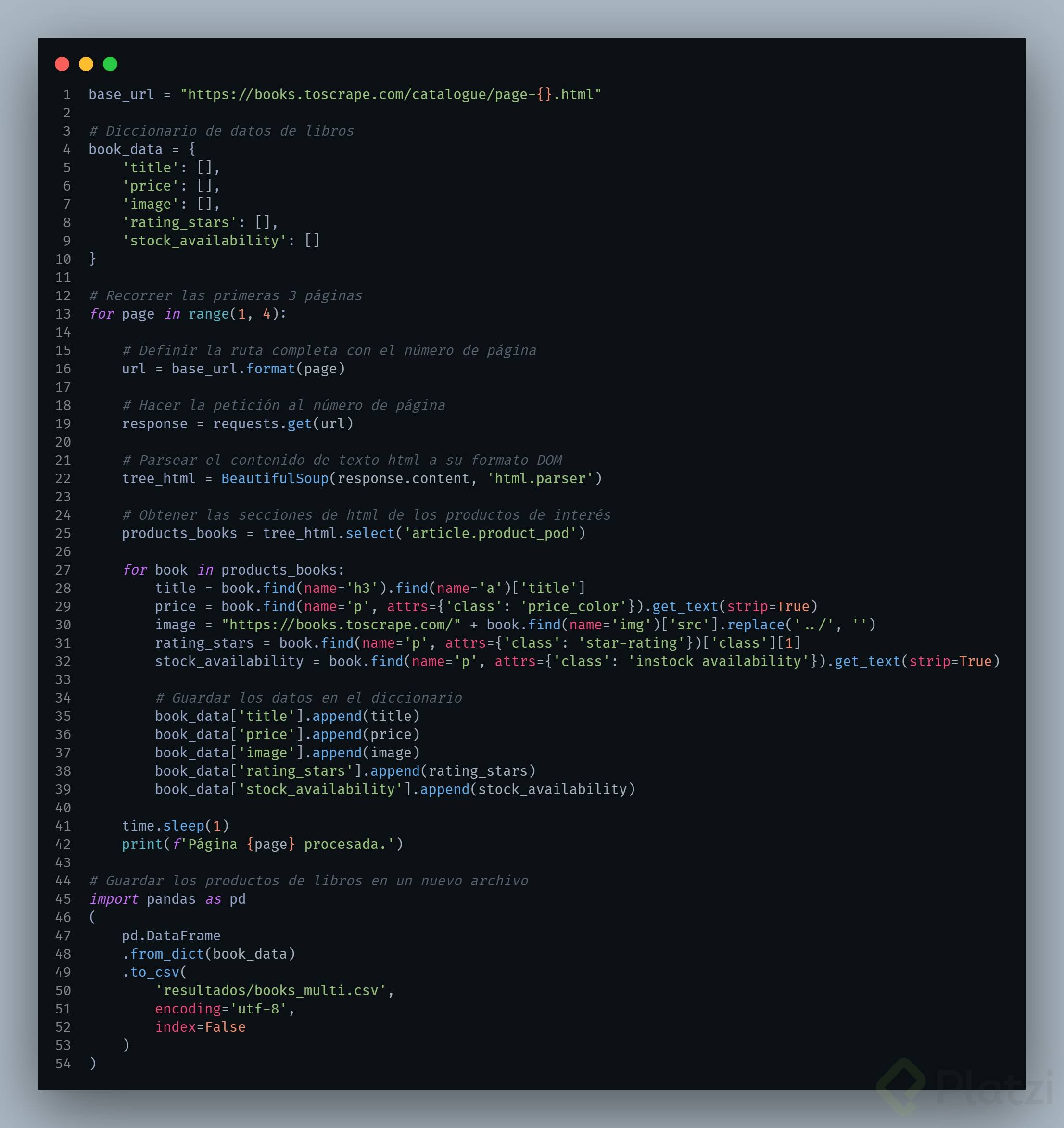Image resolution: width=1064 pixels, height=1128 pixels.
Task: Click the 'price_color' class string
Action: pos(573,606)
